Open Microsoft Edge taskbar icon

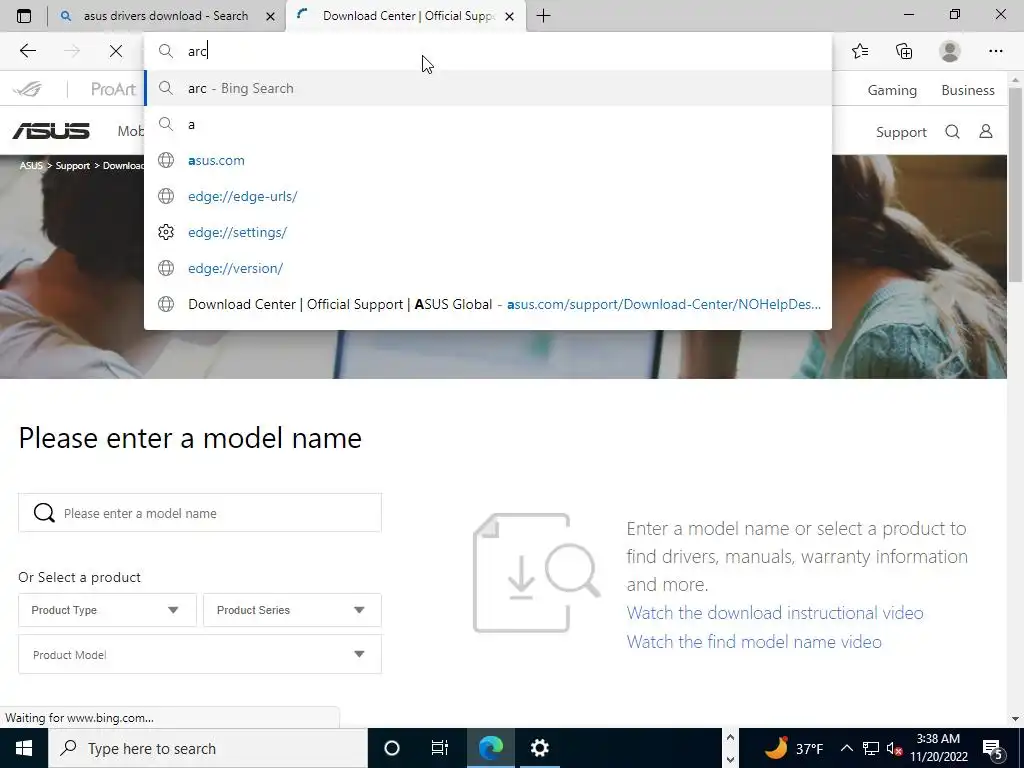(490, 748)
